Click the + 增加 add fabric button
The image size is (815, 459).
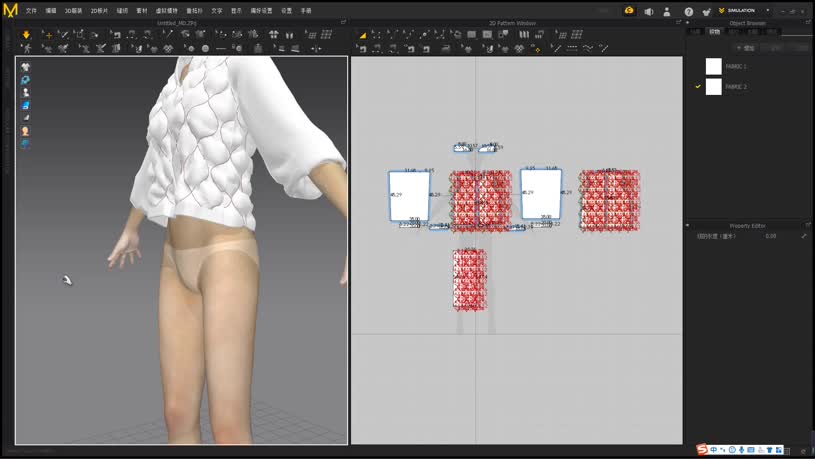pos(745,48)
